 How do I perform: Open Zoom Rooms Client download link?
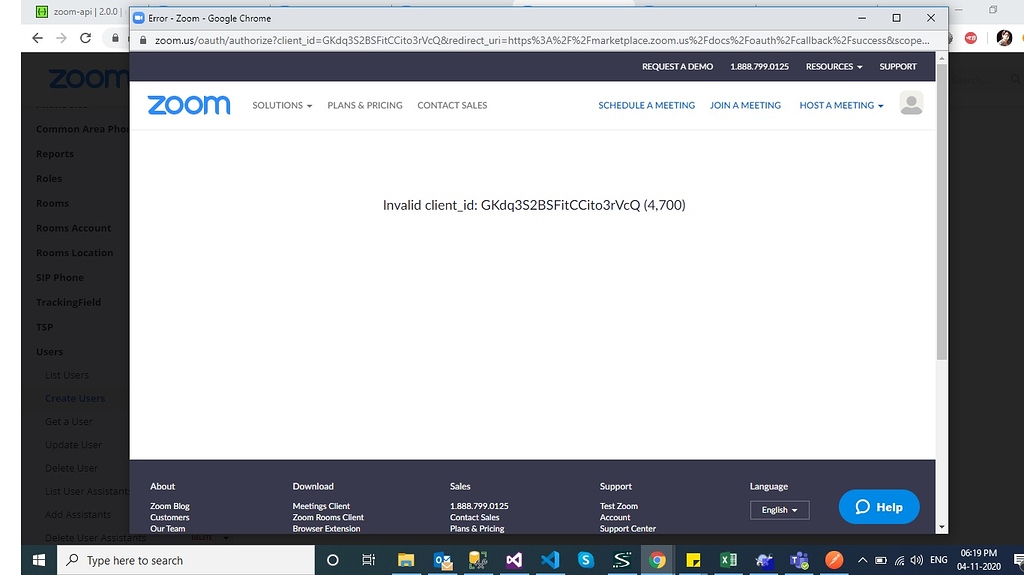[x=328, y=517]
